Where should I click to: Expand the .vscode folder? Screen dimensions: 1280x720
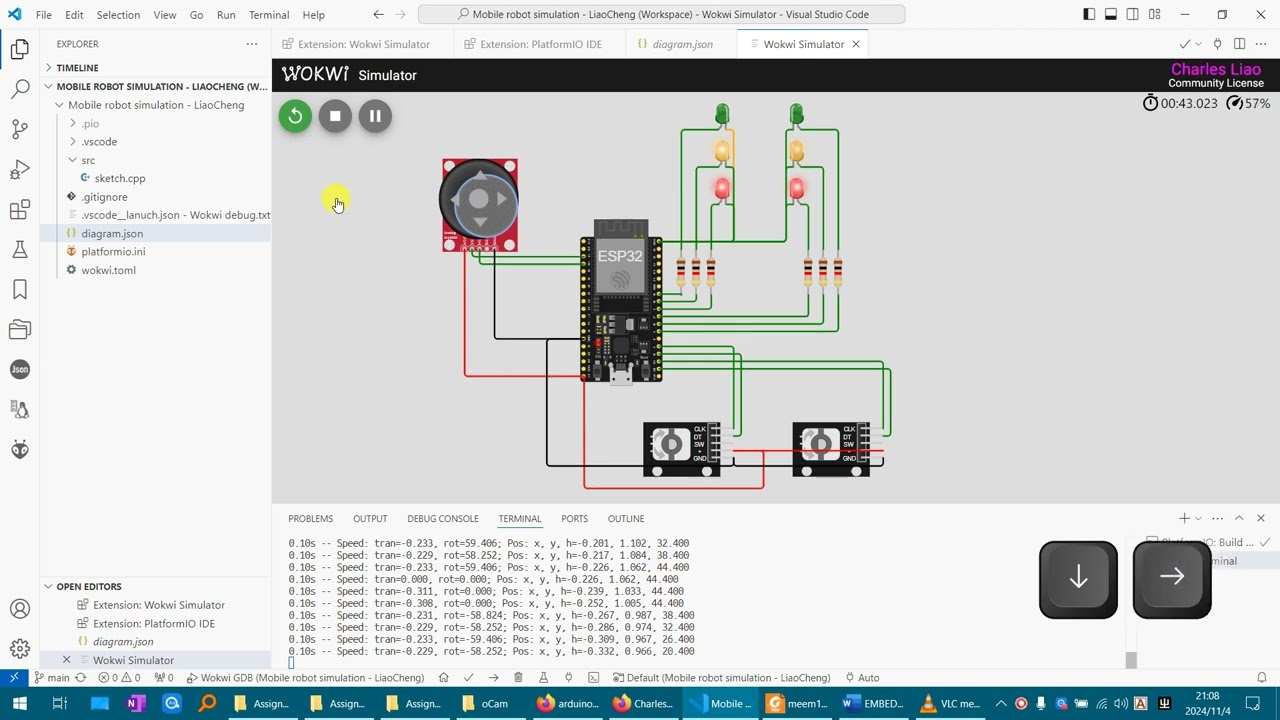click(155, 142)
